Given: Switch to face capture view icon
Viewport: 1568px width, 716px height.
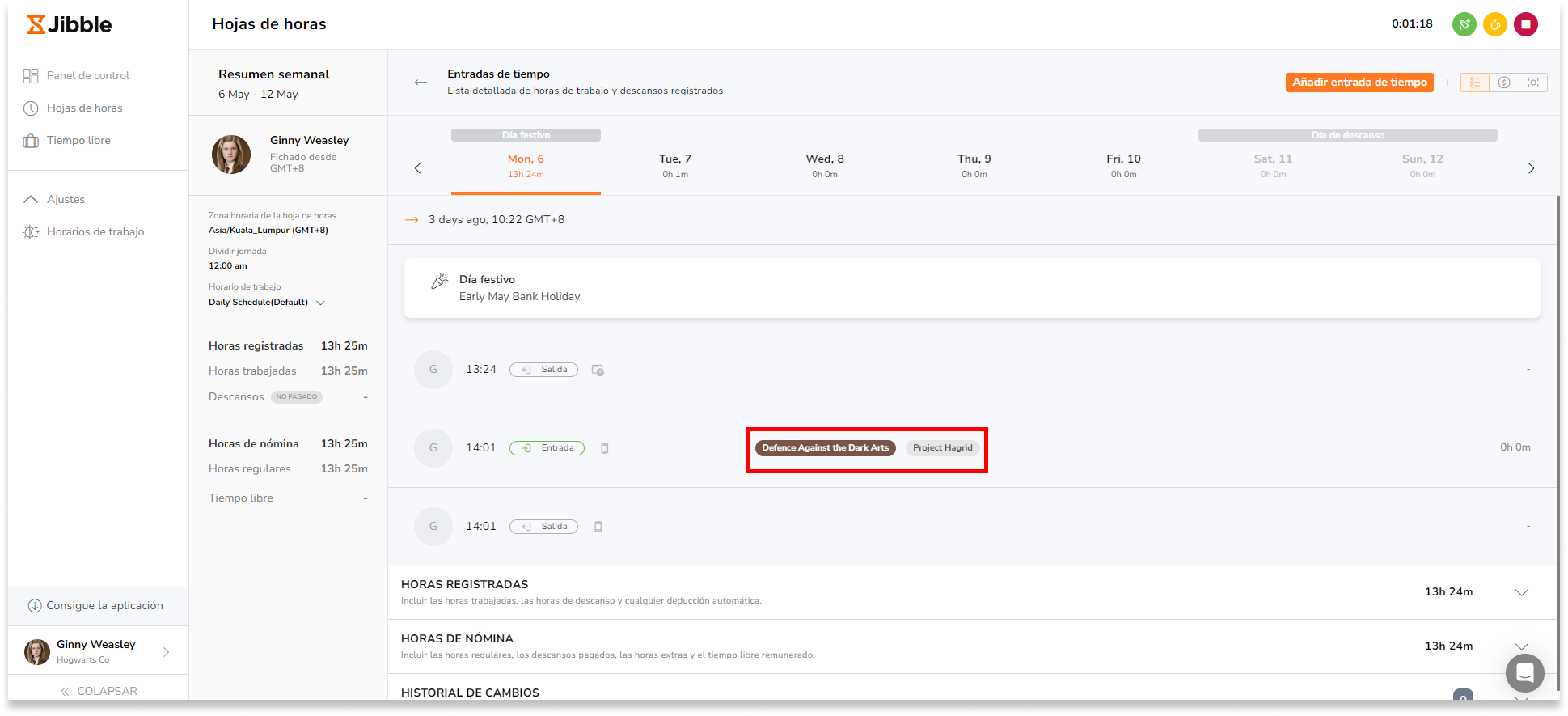Looking at the screenshot, I should [1533, 82].
